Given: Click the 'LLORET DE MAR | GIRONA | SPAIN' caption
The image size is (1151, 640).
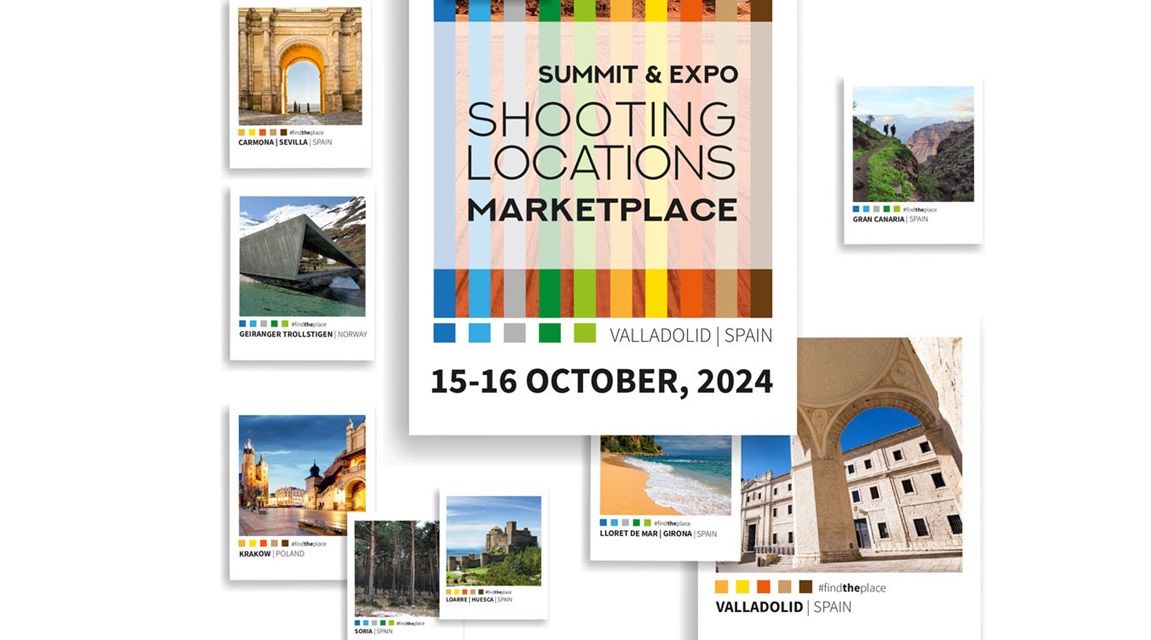Looking at the screenshot, I should click(x=658, y=534).
